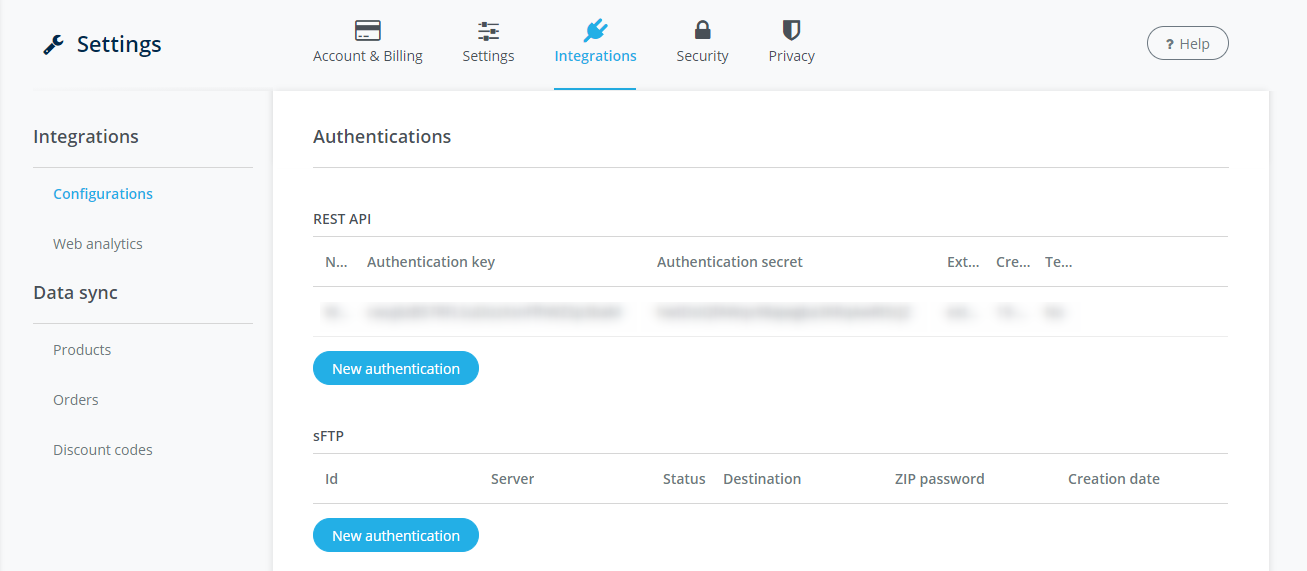
Task: Click the wrench icon beside Settings title
Action: coord(54,44)
